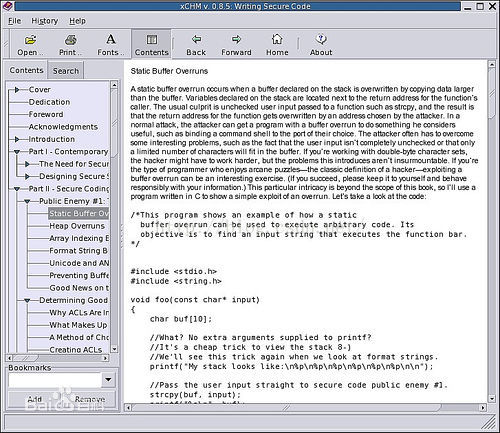Maximize the xCHM window

480,6
